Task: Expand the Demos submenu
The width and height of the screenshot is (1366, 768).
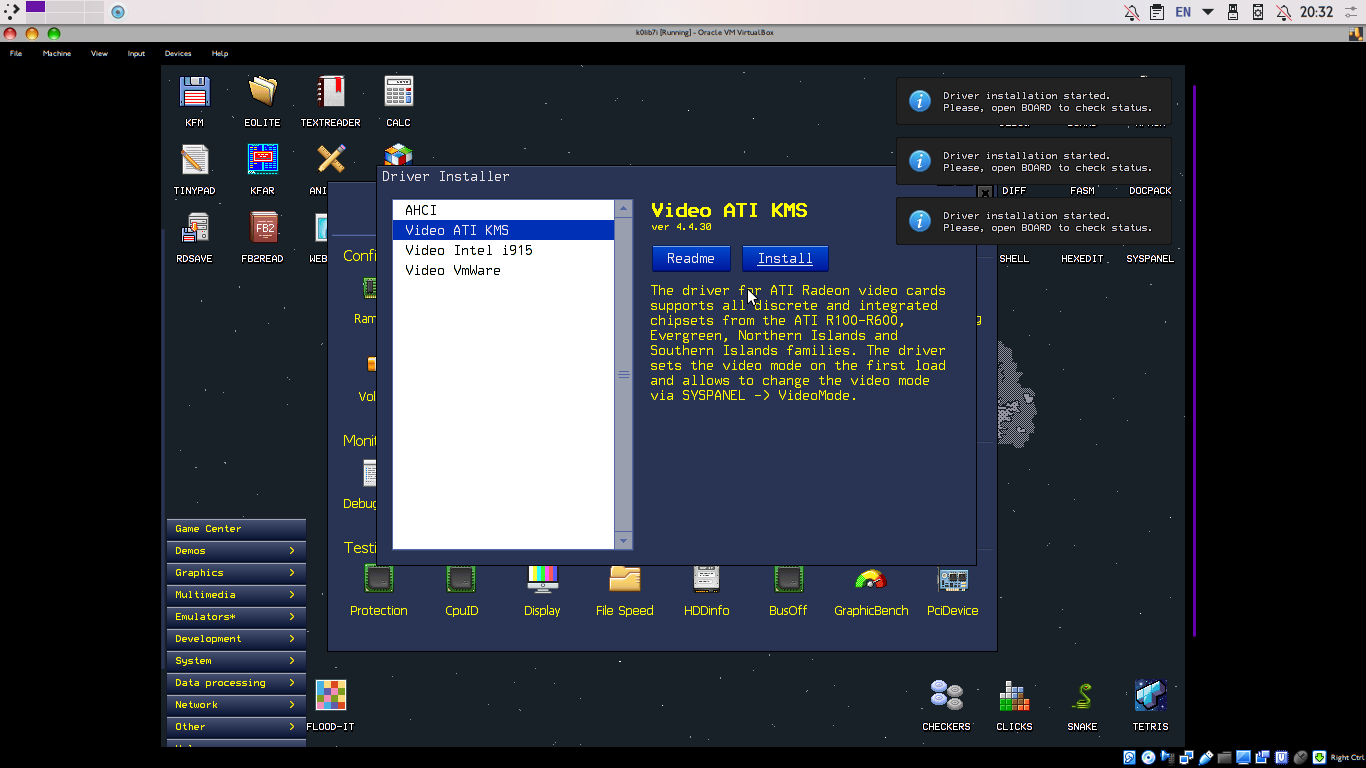Action: pos(236,551)
